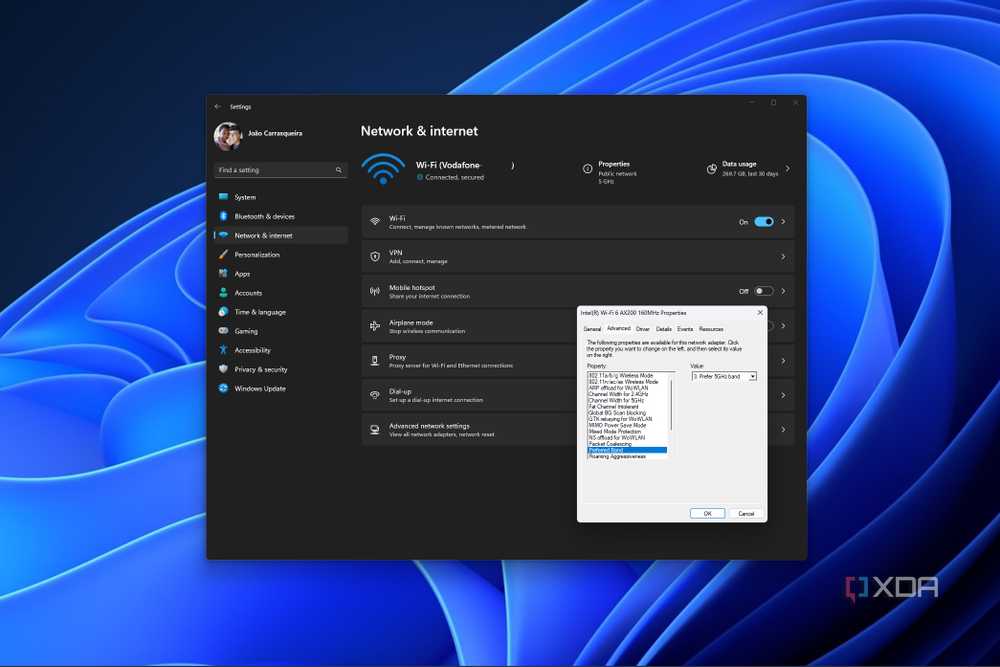Click the Advanced network settings monitor icon
Viewport: 1000px width, 667px height.
tap(375, 430)
